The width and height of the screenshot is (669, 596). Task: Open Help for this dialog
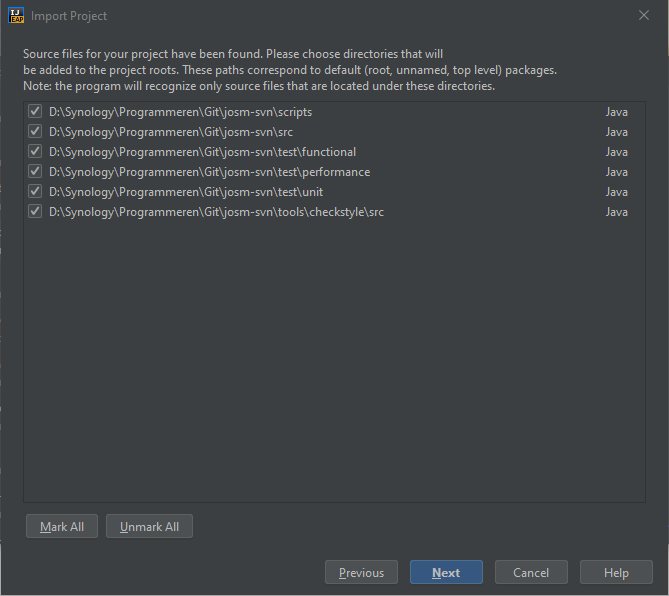616,573
